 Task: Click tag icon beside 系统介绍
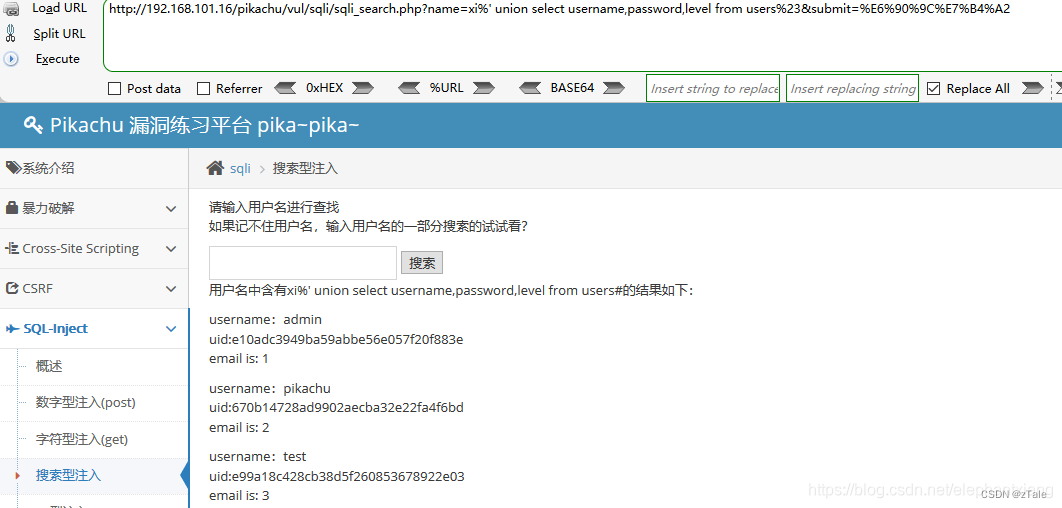point(14,168)
